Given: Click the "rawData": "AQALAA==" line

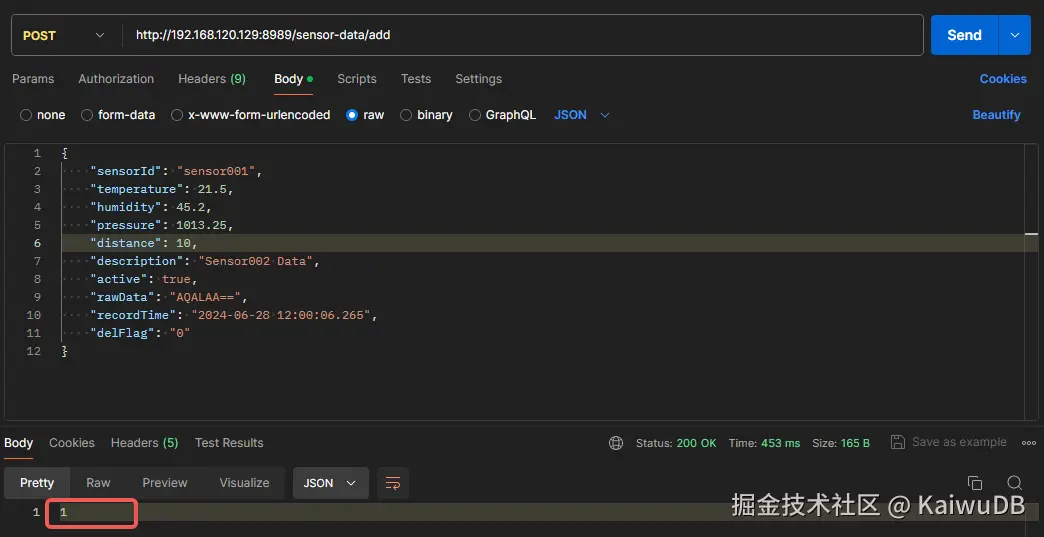Looking at the screenshot, I should point(169,297).
